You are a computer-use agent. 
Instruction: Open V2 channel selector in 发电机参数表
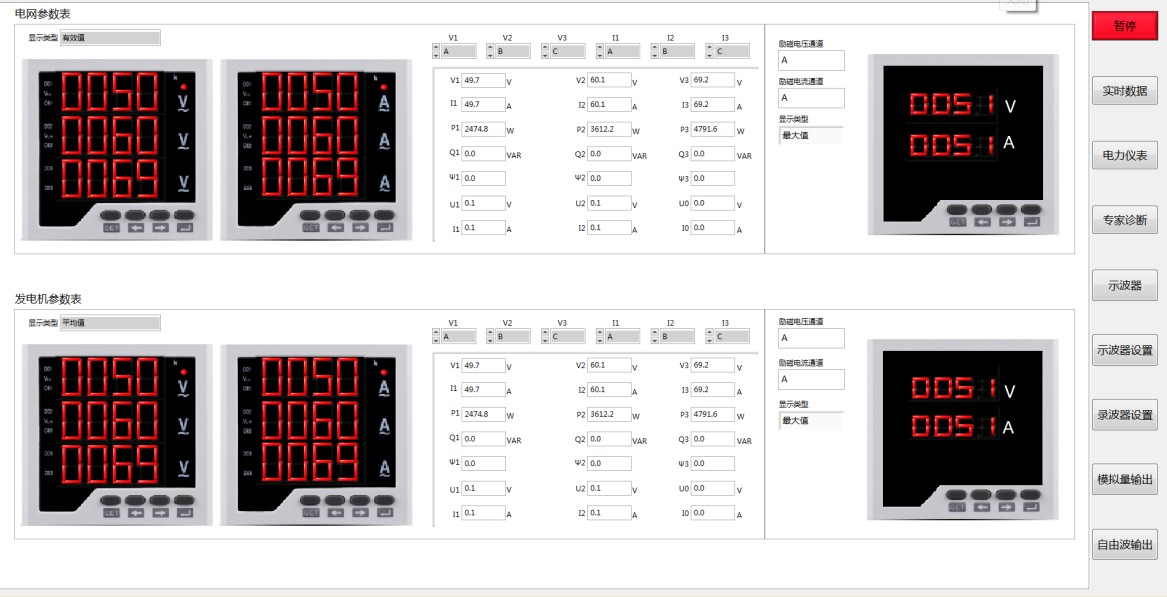[513, 336]
